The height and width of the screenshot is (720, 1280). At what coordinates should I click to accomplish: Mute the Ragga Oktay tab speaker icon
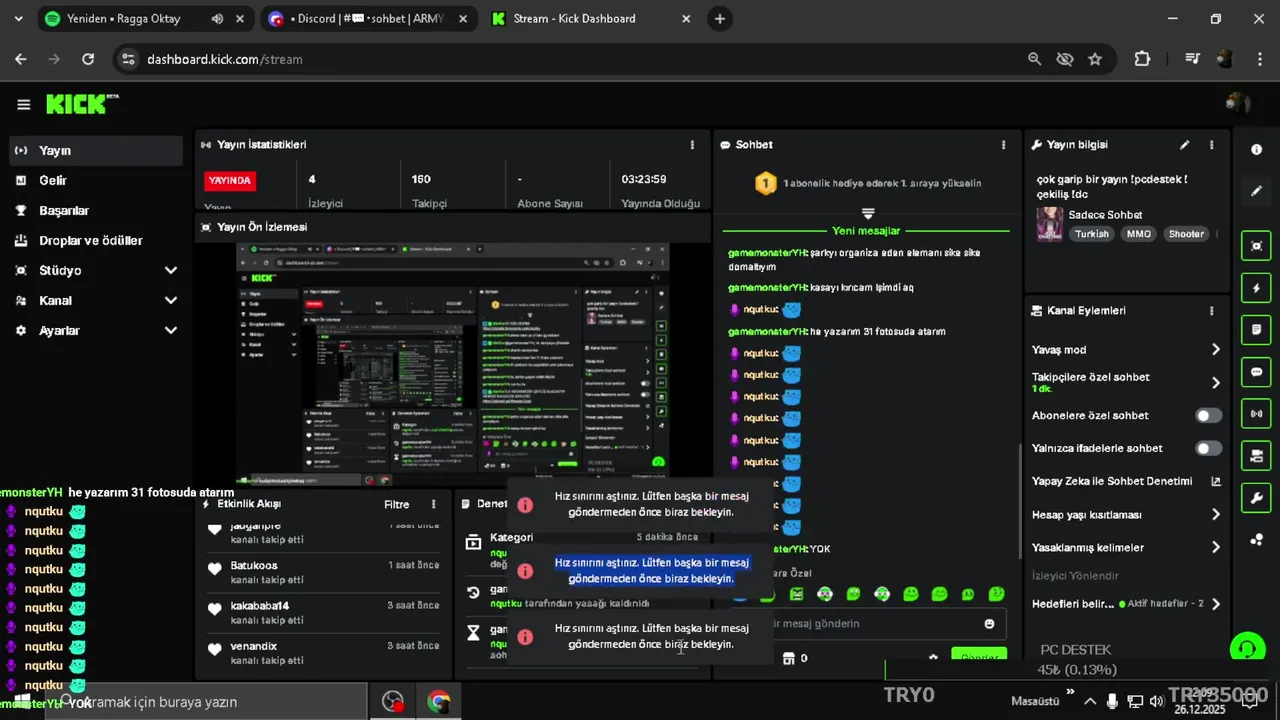[x=217, y=19]
